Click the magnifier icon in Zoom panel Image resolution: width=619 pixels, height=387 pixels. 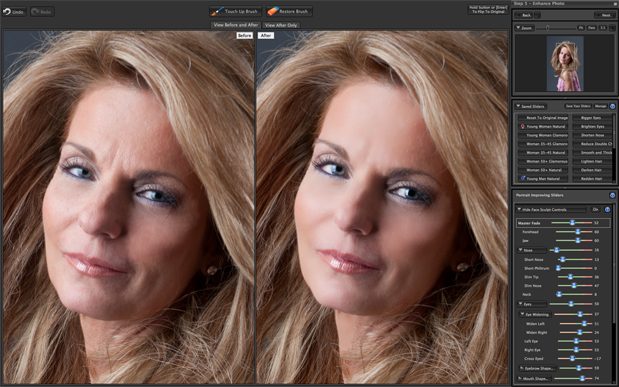(612, 28)
